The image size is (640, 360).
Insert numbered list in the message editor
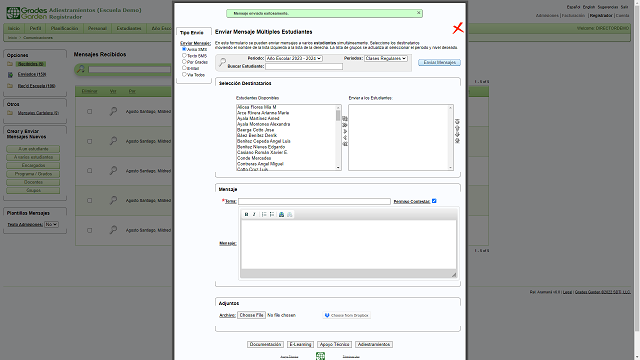264,214
